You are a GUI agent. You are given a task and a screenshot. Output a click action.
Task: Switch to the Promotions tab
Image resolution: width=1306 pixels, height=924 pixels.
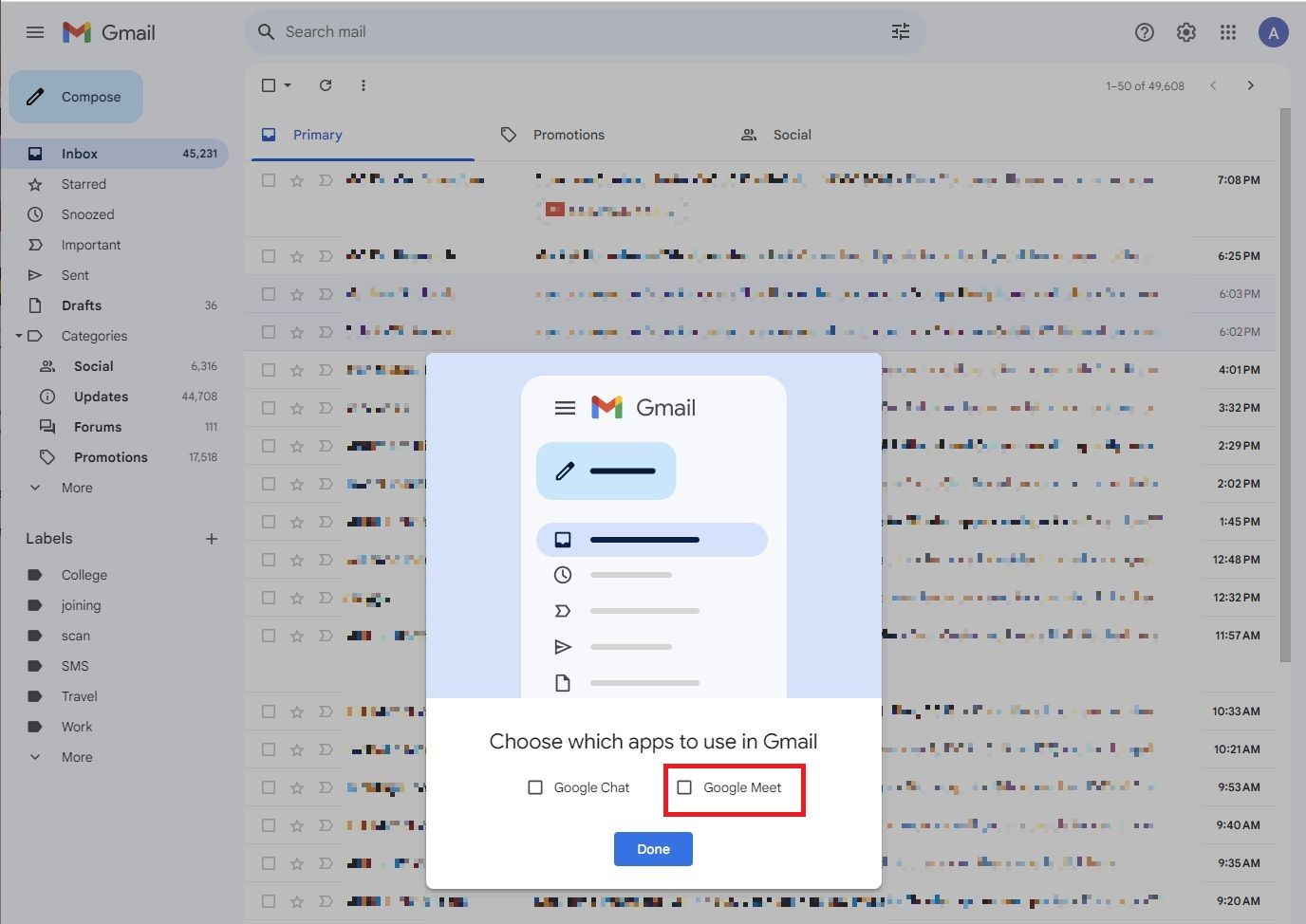pos(568,134)
